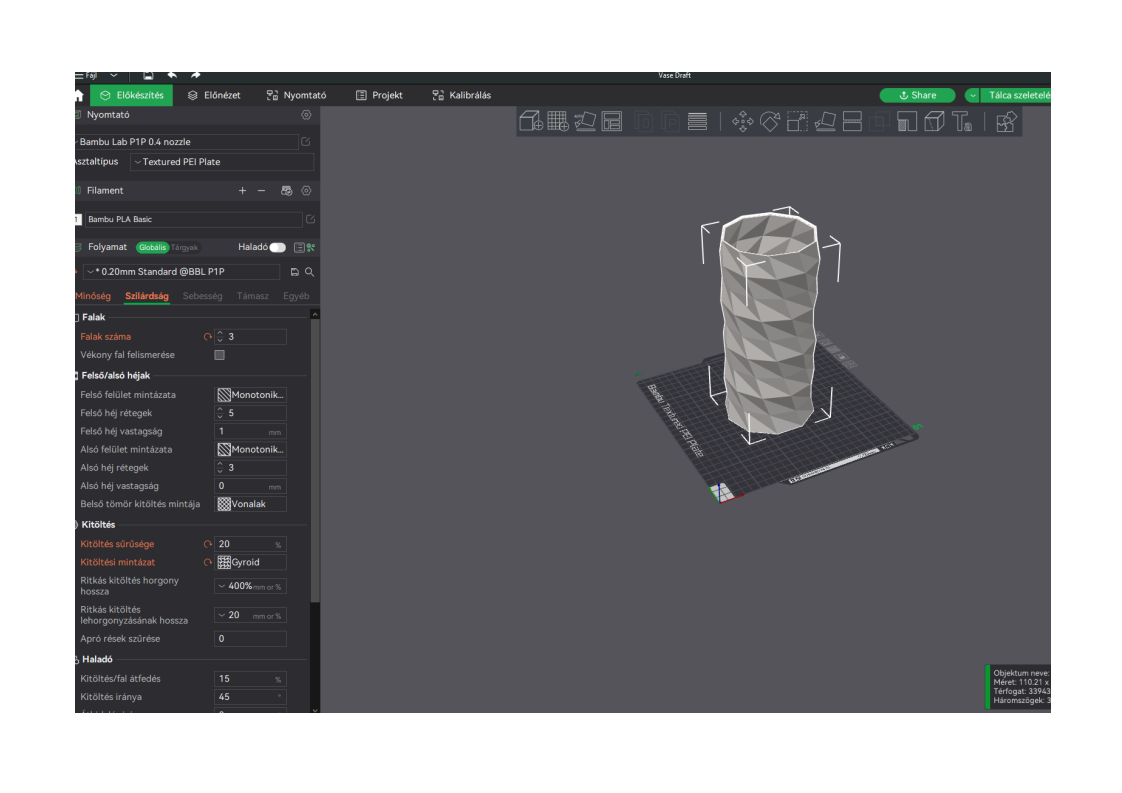1122x793 pixels.
Task: Open the Felső felület mintázata dropdown
Action: [250, 394]
